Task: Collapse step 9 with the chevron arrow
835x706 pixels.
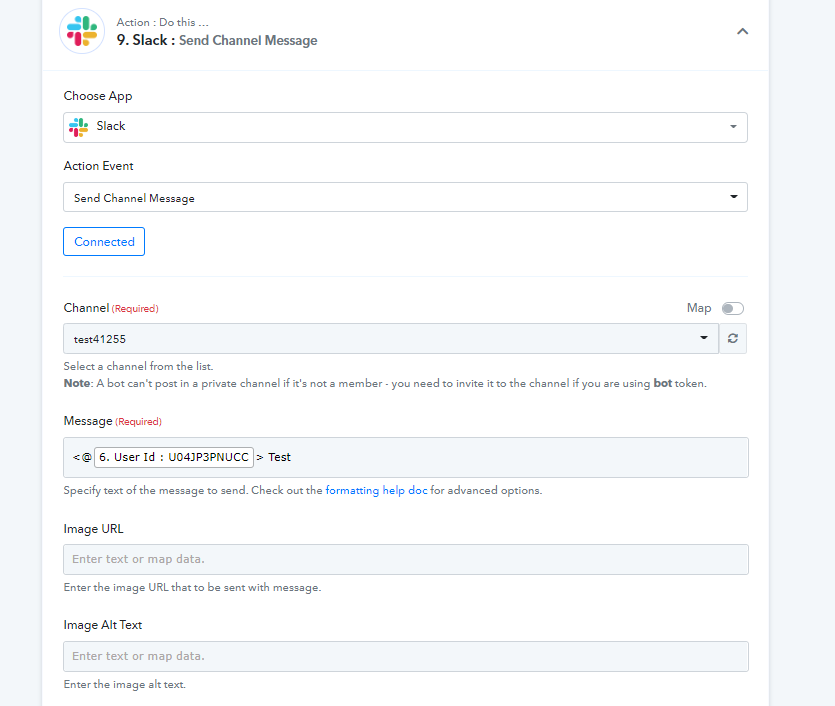Action: [742, 31]
